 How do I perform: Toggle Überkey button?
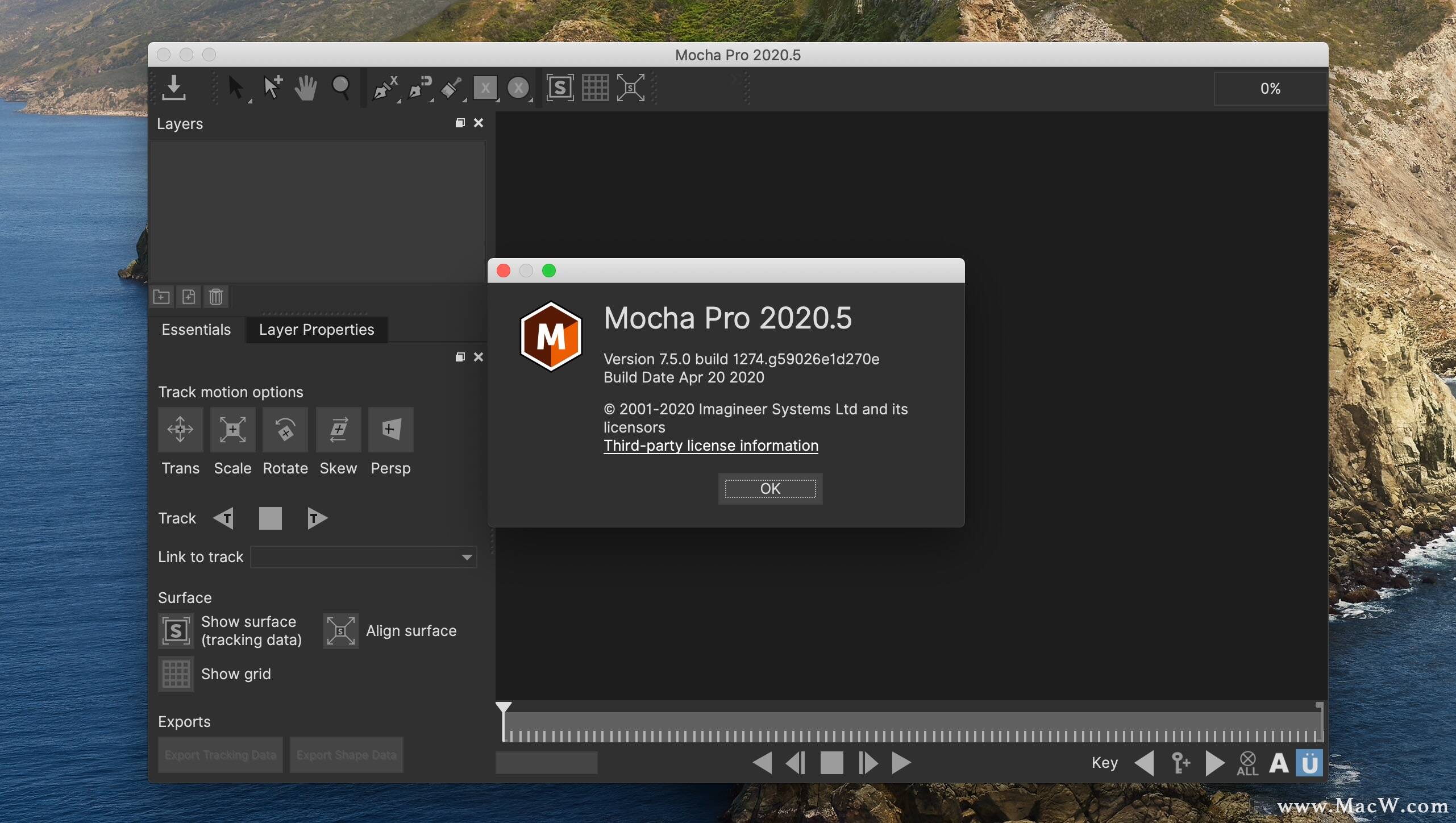click(x=1309, y=763)
